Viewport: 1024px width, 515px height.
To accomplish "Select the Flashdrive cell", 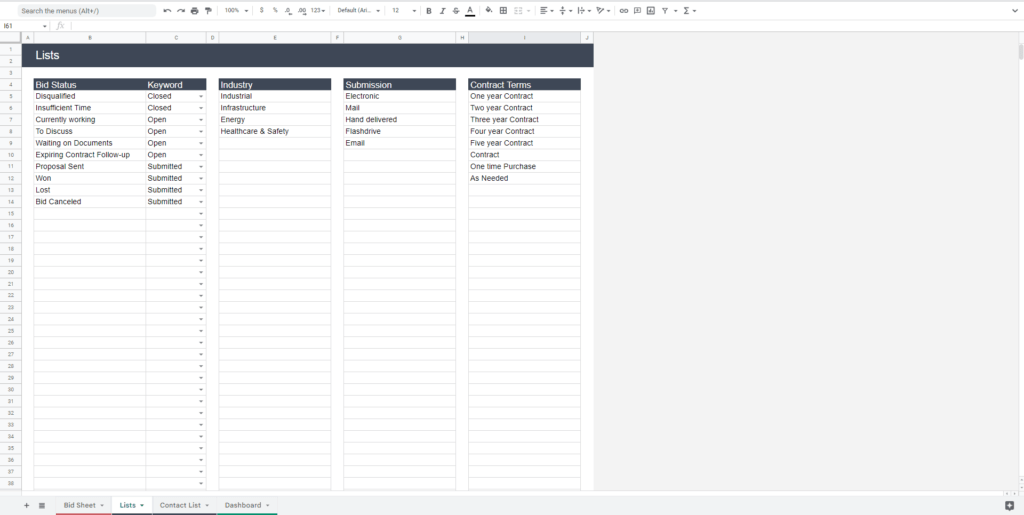I will point(400,132).
